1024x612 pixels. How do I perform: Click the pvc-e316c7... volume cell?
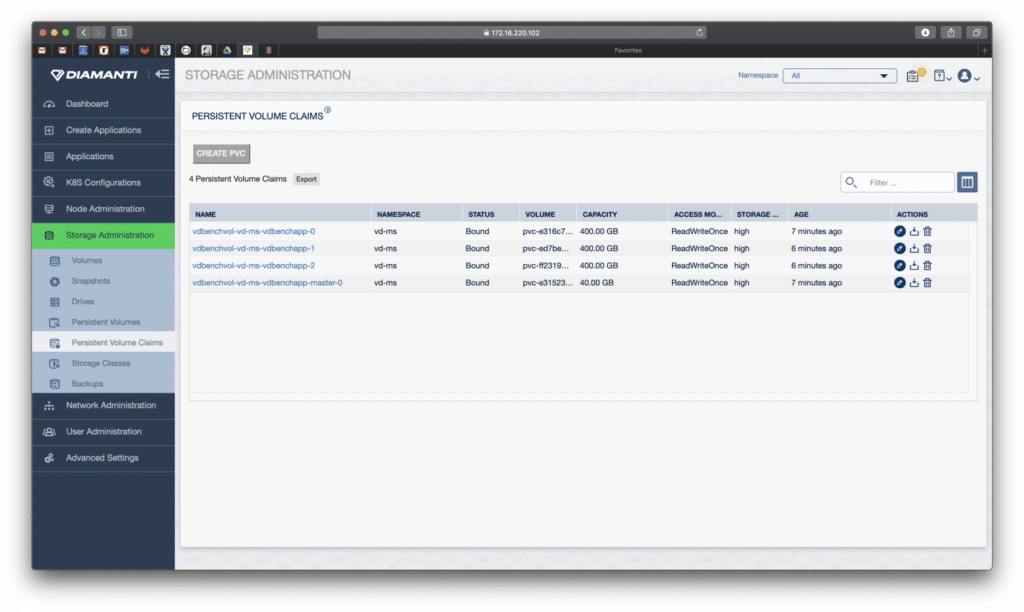[547, 231]
